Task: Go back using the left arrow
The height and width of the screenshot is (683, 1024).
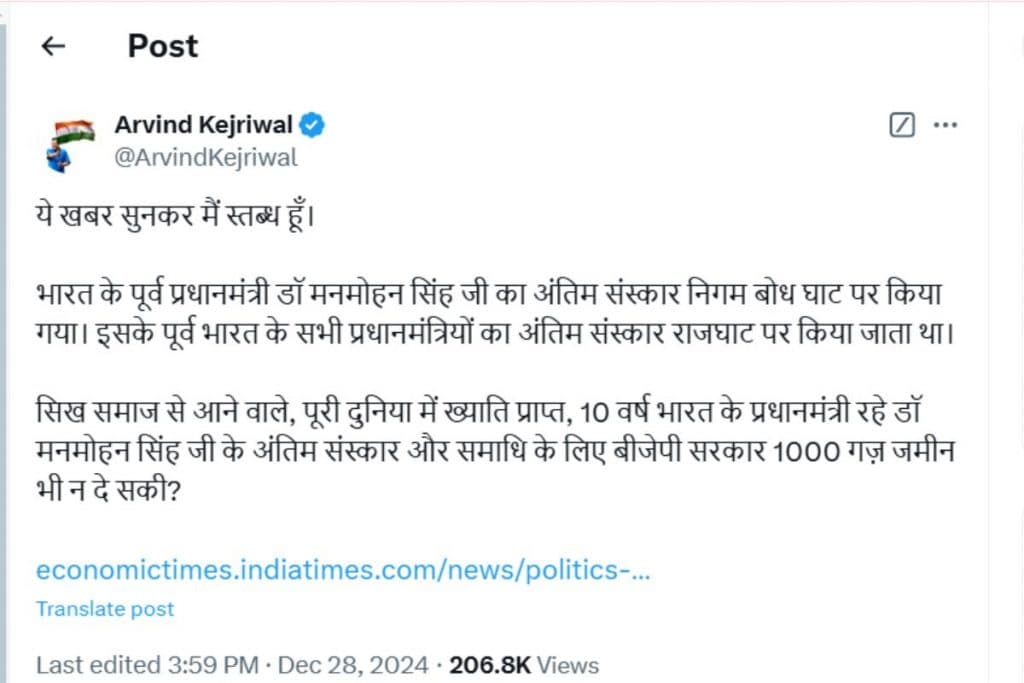Action: pyautogui.click(x=53, y=46)
